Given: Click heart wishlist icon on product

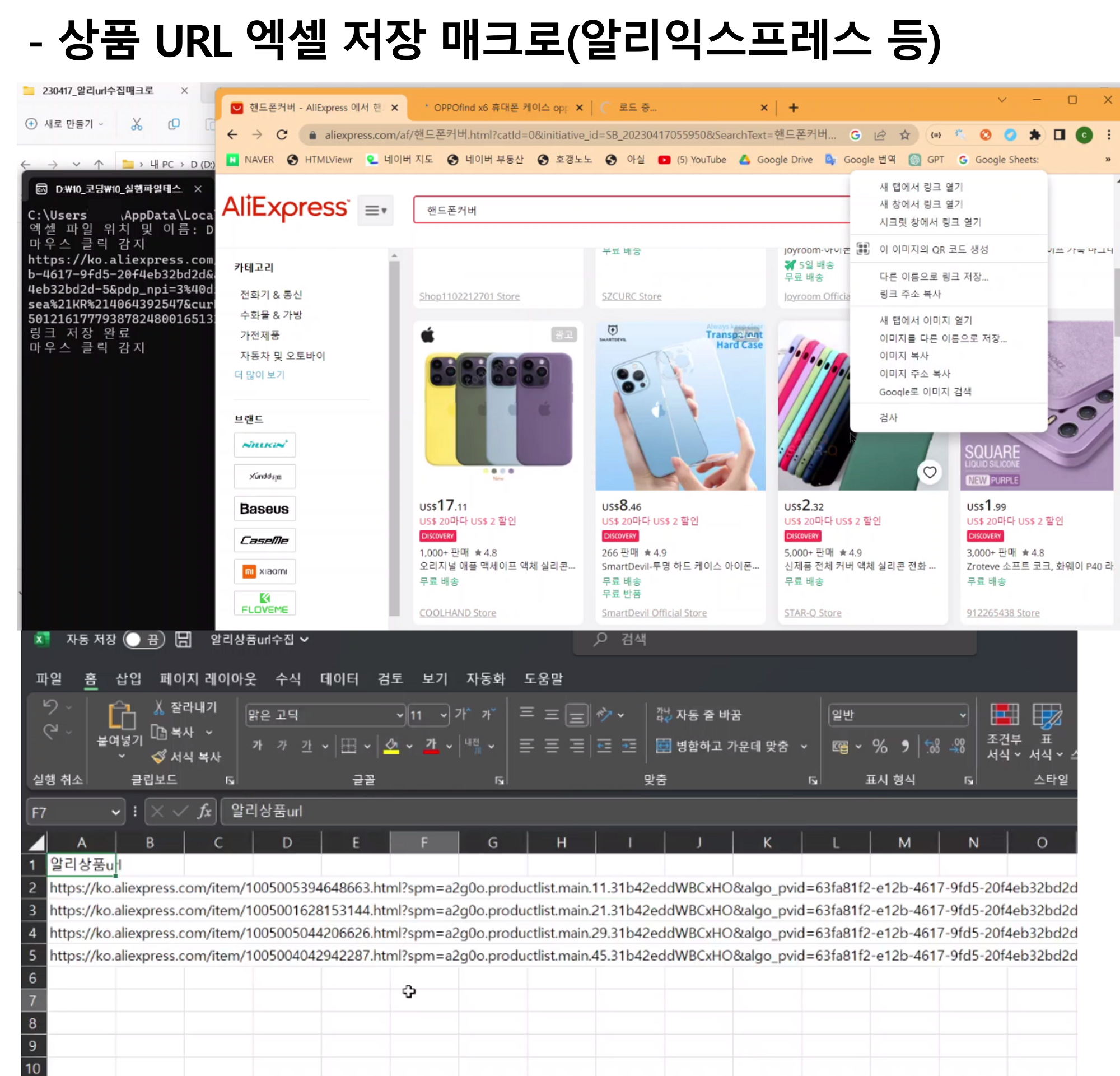Looking at the screenshot, I should click(x=930, y=472).
